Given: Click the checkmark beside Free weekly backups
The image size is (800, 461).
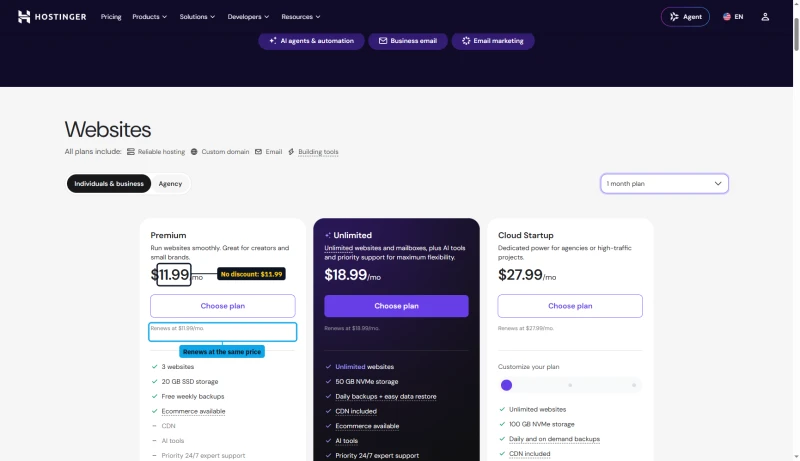Looking at the screenshot, I should (154, 396).
